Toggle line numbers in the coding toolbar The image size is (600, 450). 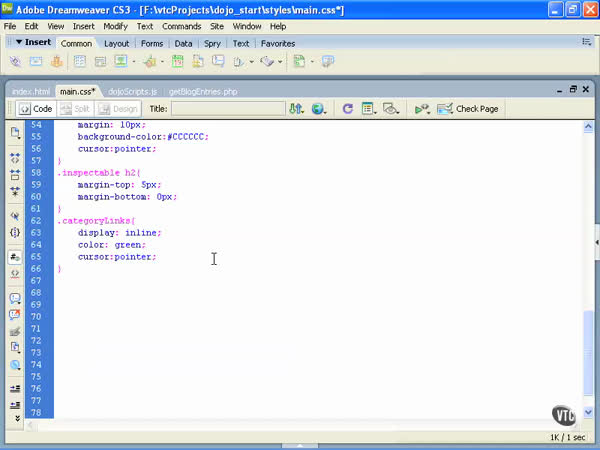15,257
